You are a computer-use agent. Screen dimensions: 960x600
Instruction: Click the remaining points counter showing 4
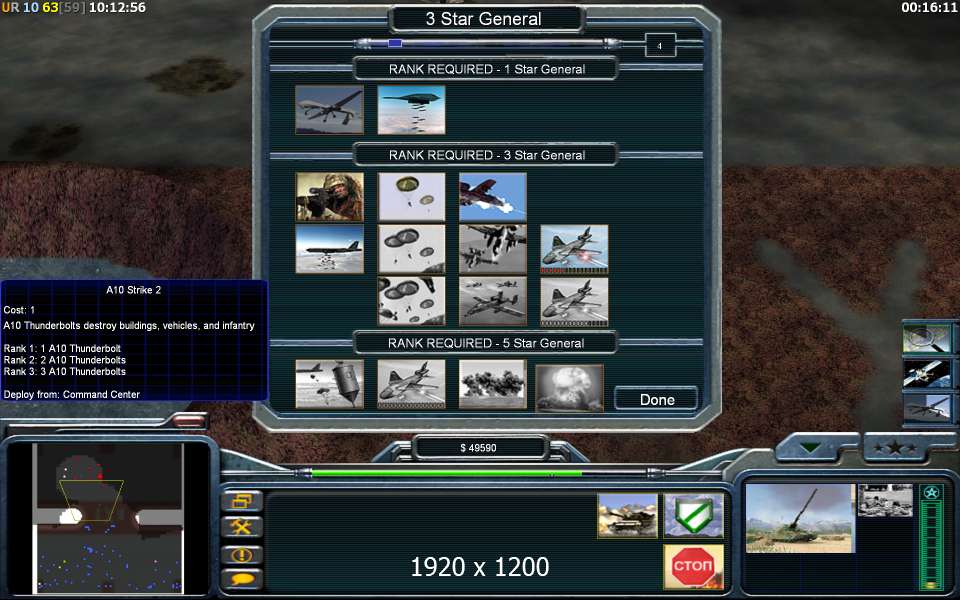click(x=660, y=45)
